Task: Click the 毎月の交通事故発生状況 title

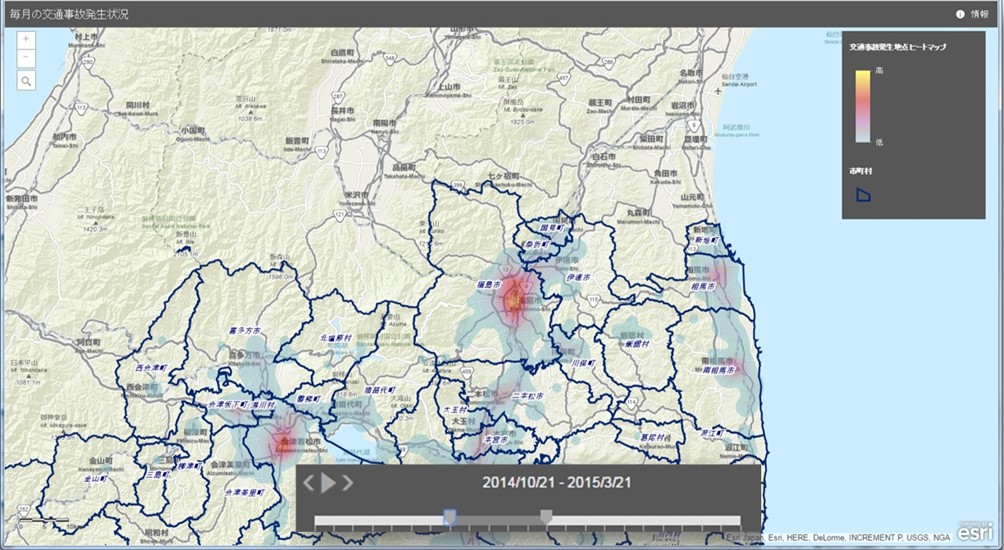Action: click(68, 15)
